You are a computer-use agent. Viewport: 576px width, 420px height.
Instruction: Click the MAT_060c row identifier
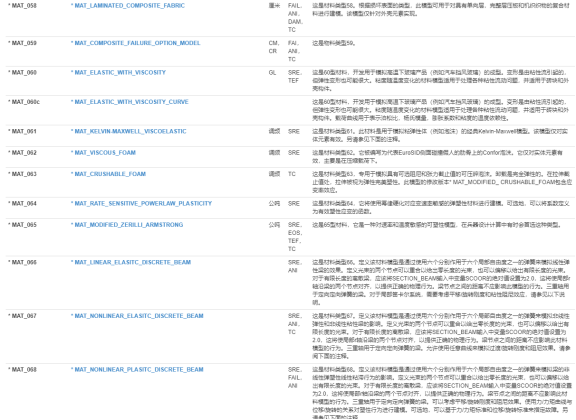tap(24, 102)
